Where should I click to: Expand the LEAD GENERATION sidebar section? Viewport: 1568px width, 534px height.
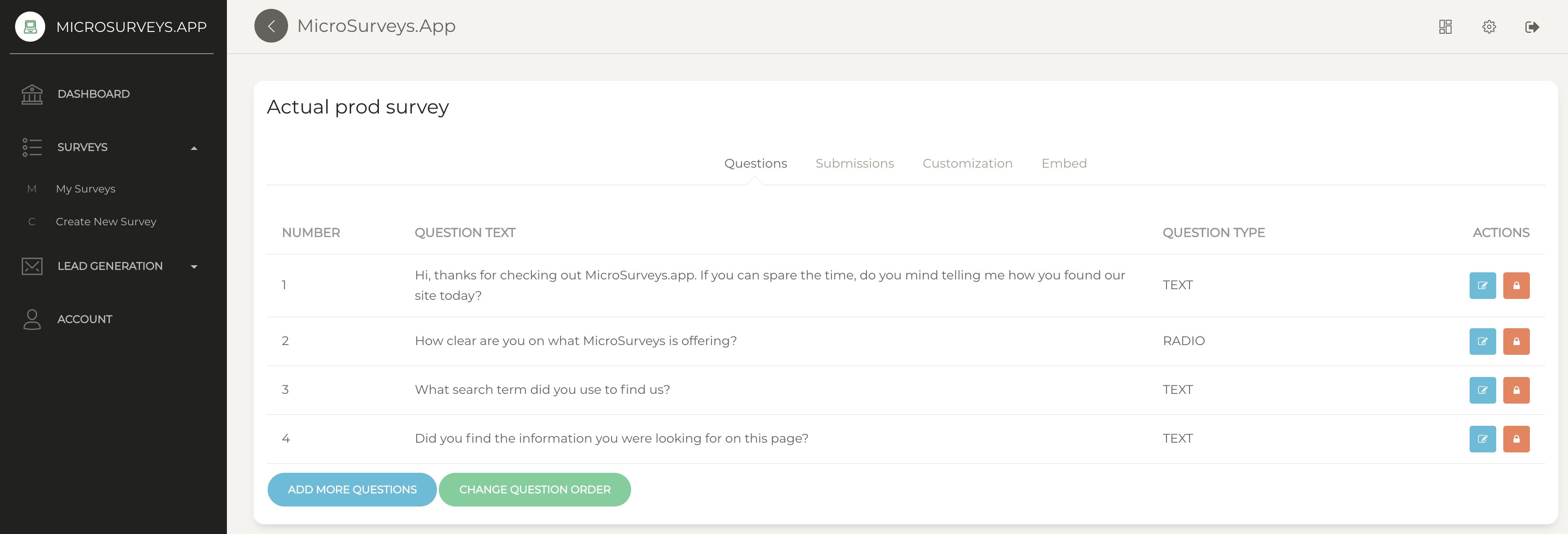[x=194, y=266]
